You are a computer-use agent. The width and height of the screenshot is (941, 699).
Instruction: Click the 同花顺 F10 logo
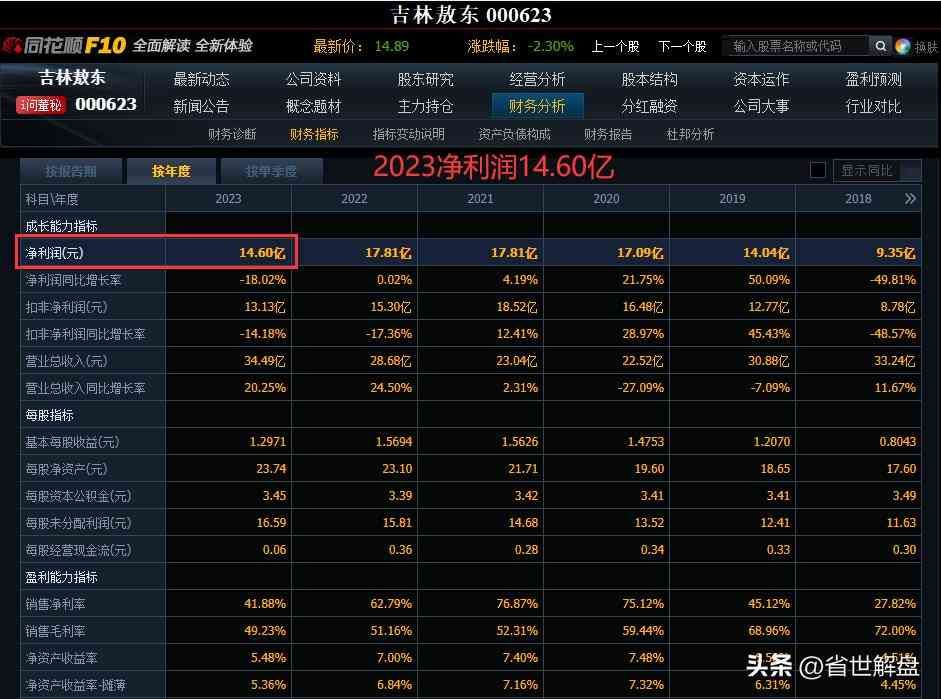tap(64, 46)
